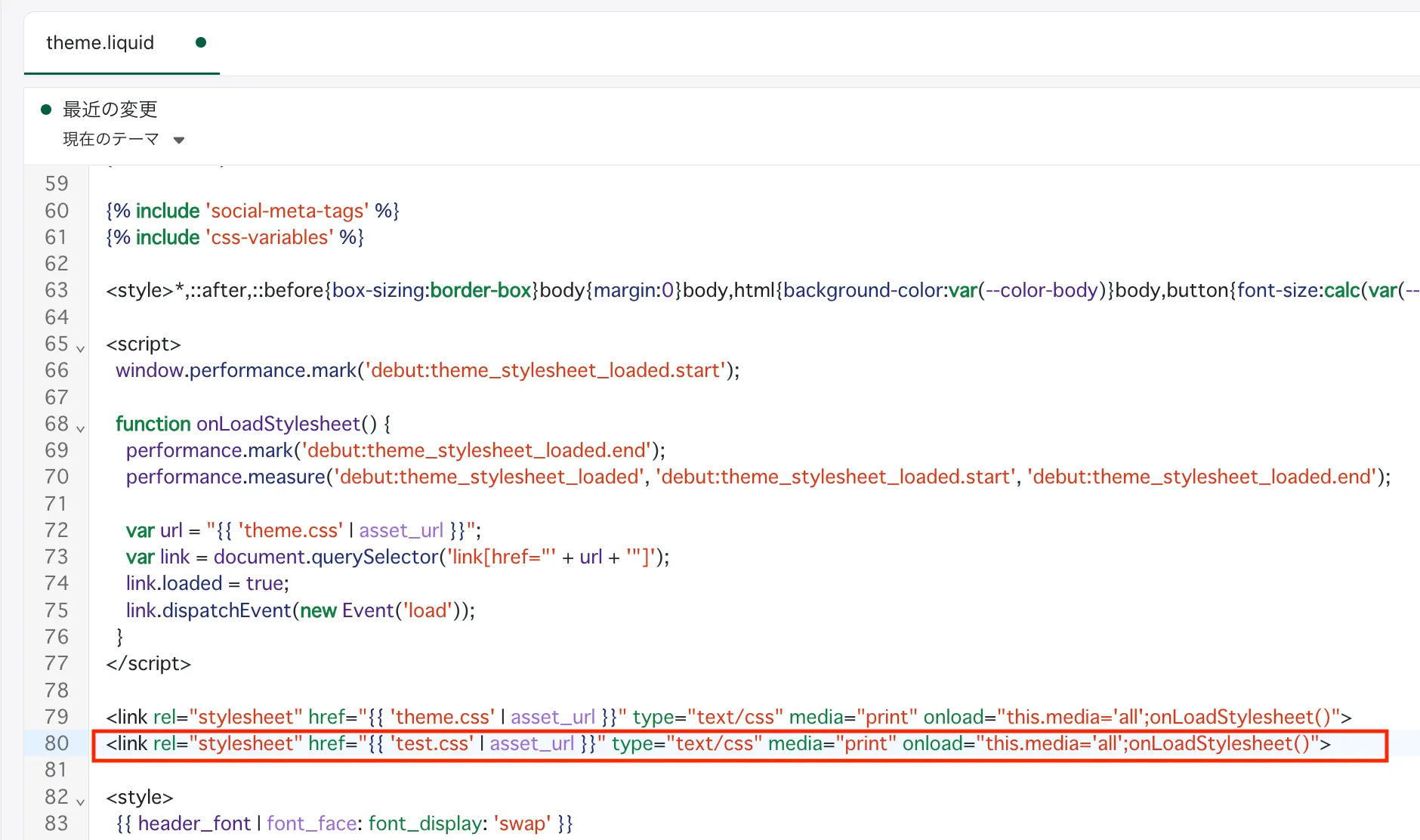Click line number 63 in the gutter
This screenshot has width=1420, height=840.
(57, 290)
